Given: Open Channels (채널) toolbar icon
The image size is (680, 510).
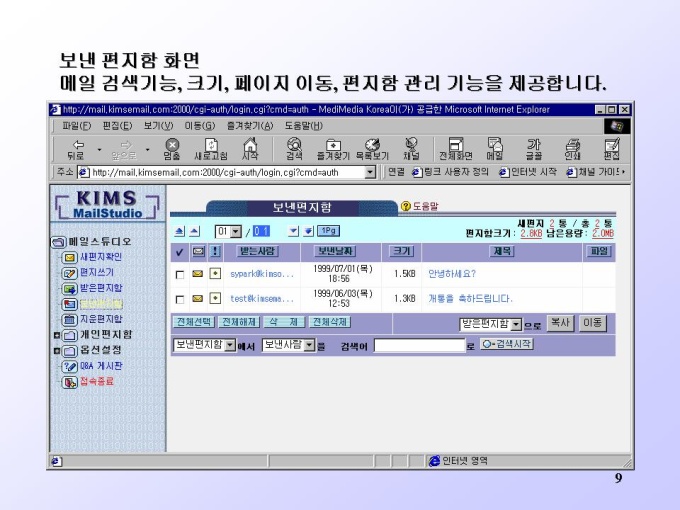Looking at the screenshot, I should (x=411, y=149).
